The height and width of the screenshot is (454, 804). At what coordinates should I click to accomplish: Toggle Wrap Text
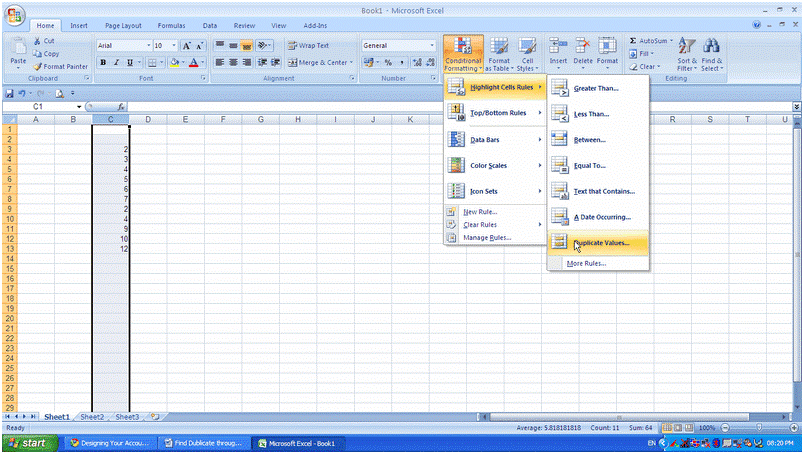[308, 46]
